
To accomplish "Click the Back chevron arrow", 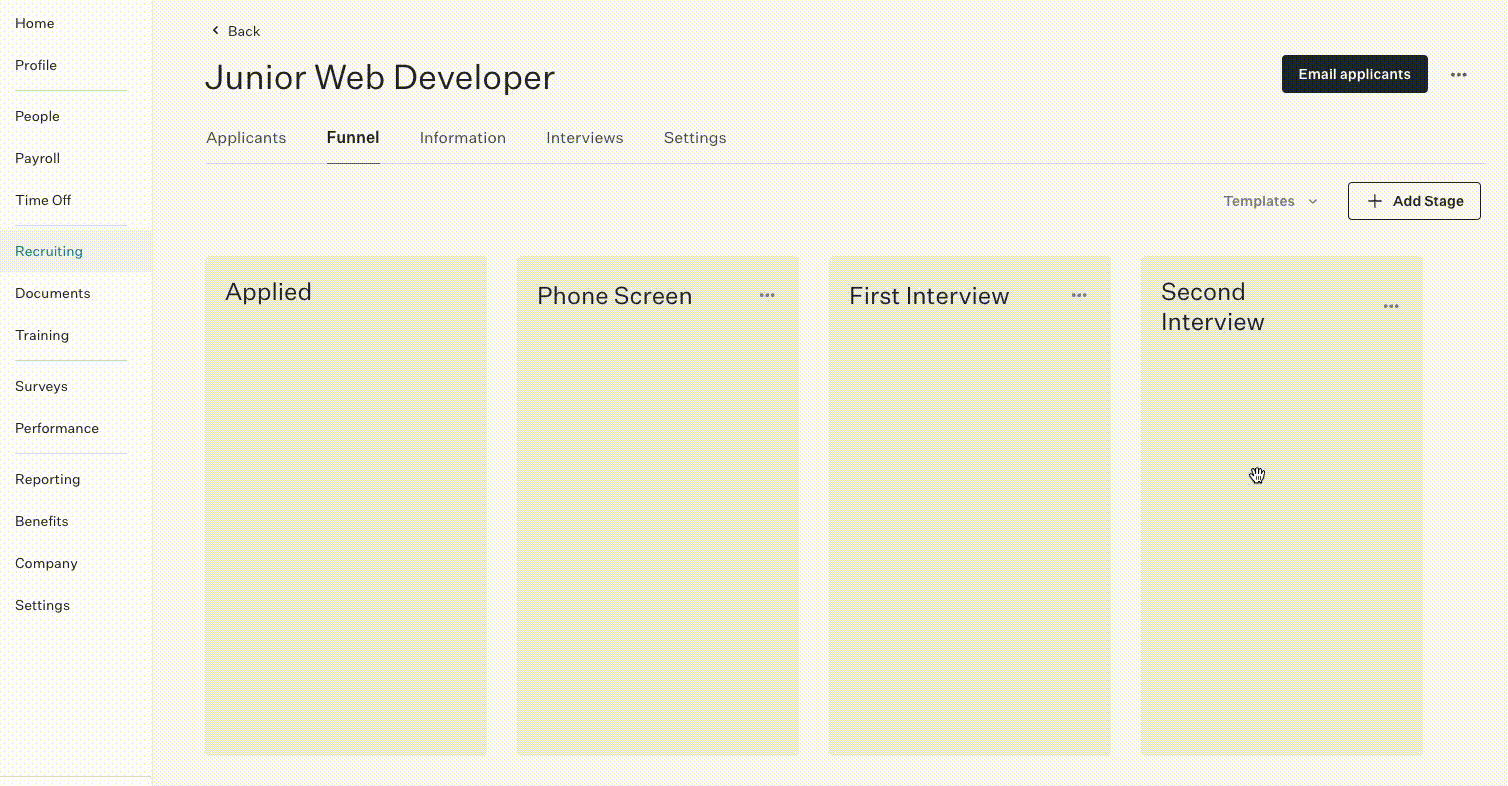I will 215,31.
